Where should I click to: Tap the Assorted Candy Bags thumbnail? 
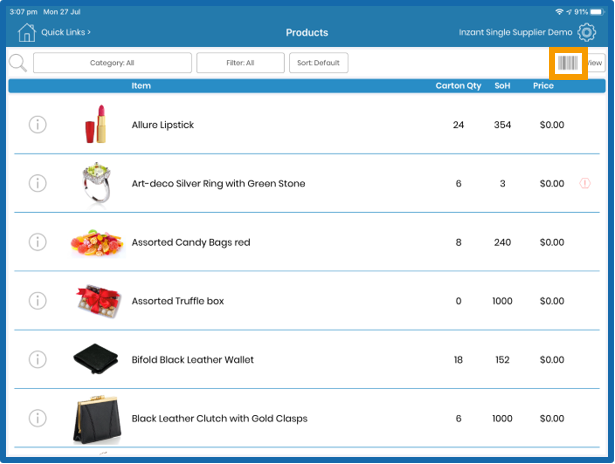click(97, 242)
